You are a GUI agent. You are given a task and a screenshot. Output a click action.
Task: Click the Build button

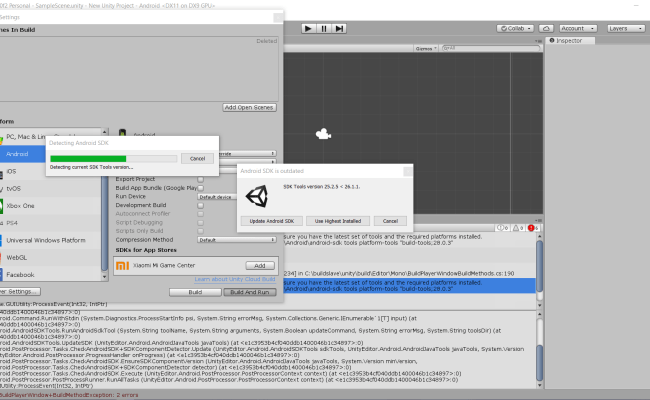pyautogui.click(x=195, y=292)
